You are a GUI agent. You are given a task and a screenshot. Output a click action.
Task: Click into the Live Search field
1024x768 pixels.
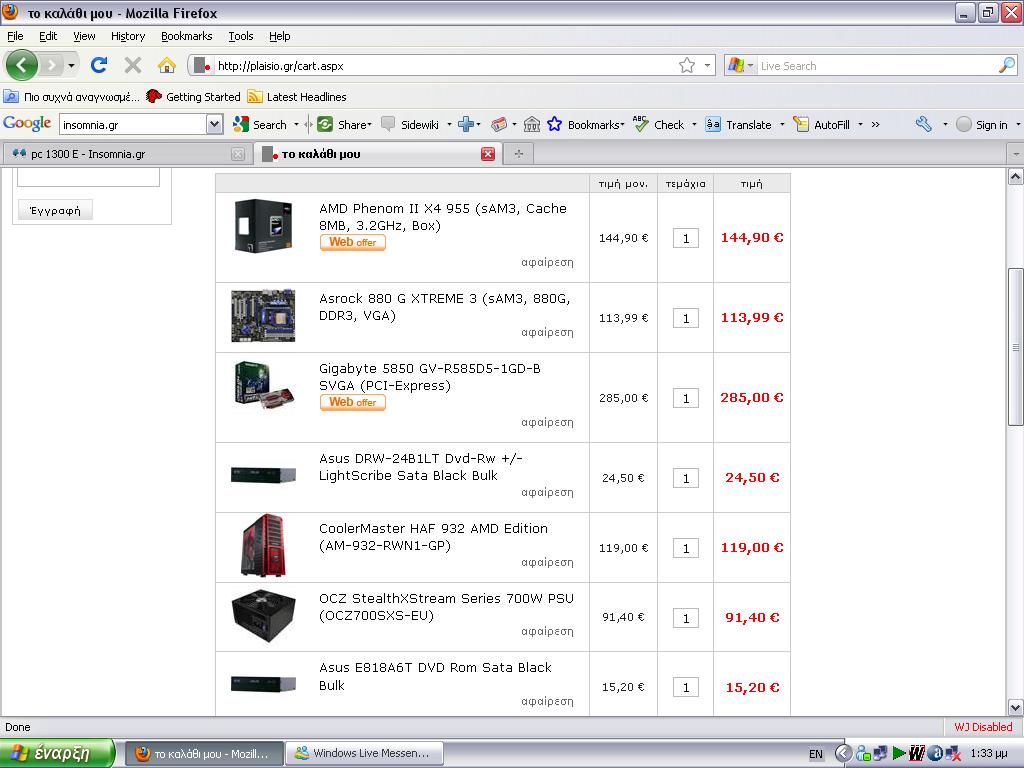pos(875,65)
